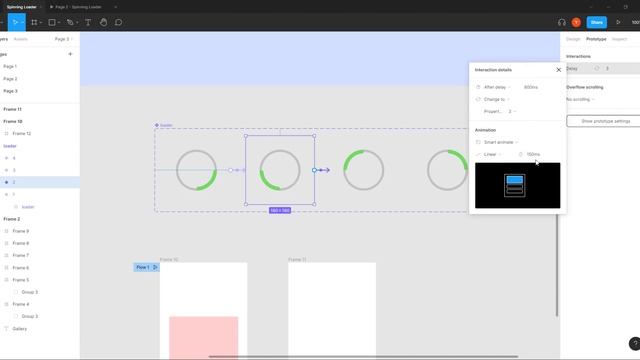Select the Comment tool
This screenshot has width=640, height=360.
pos(118,22)
